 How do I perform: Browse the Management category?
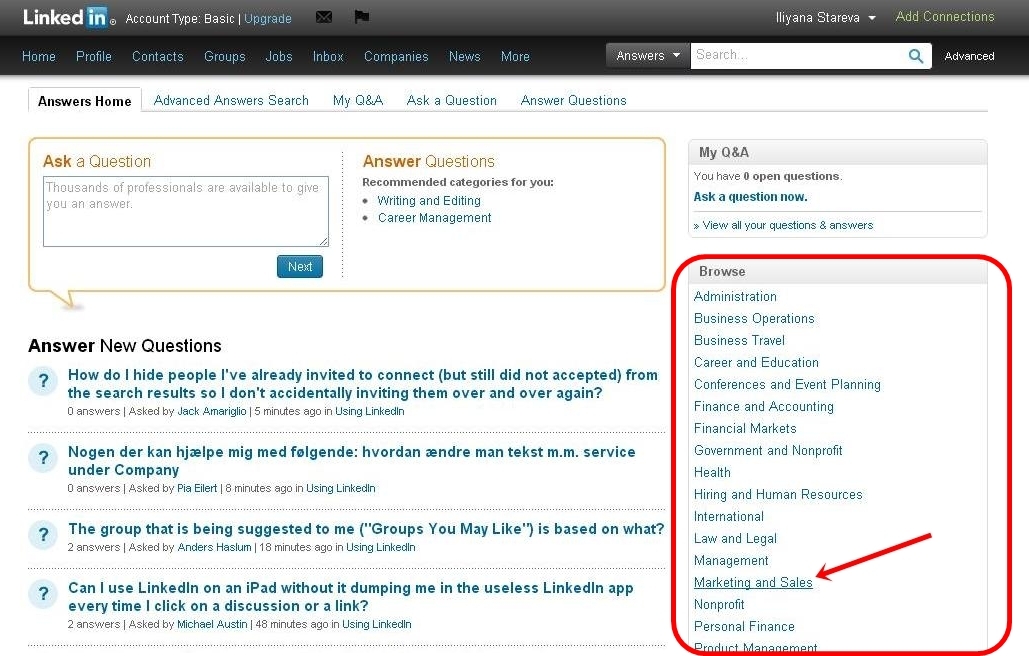pos(731,560)
